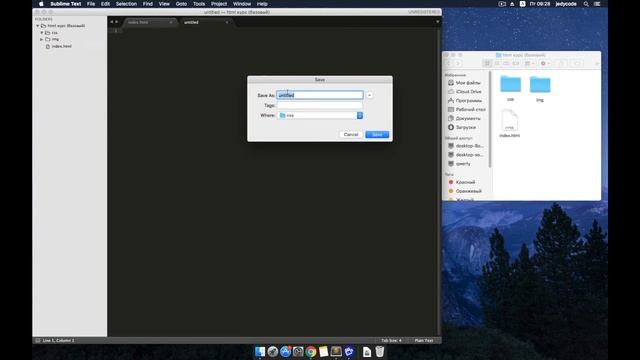Toggle sidebar icon in status bar
This screenshot has height=360, width=640.
pyautogui.click(x=38, y=340)
